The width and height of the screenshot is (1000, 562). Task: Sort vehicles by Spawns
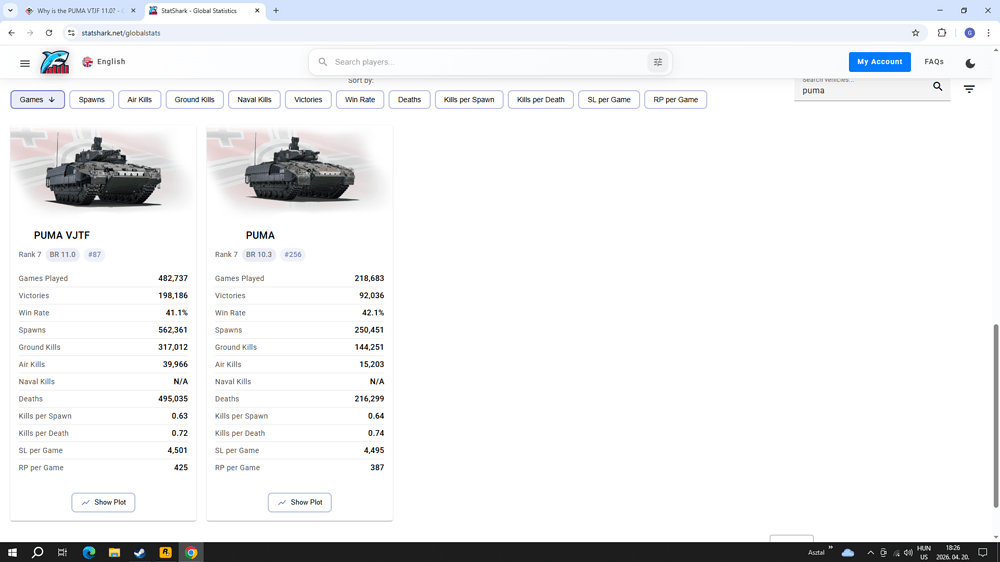[91, 100]
